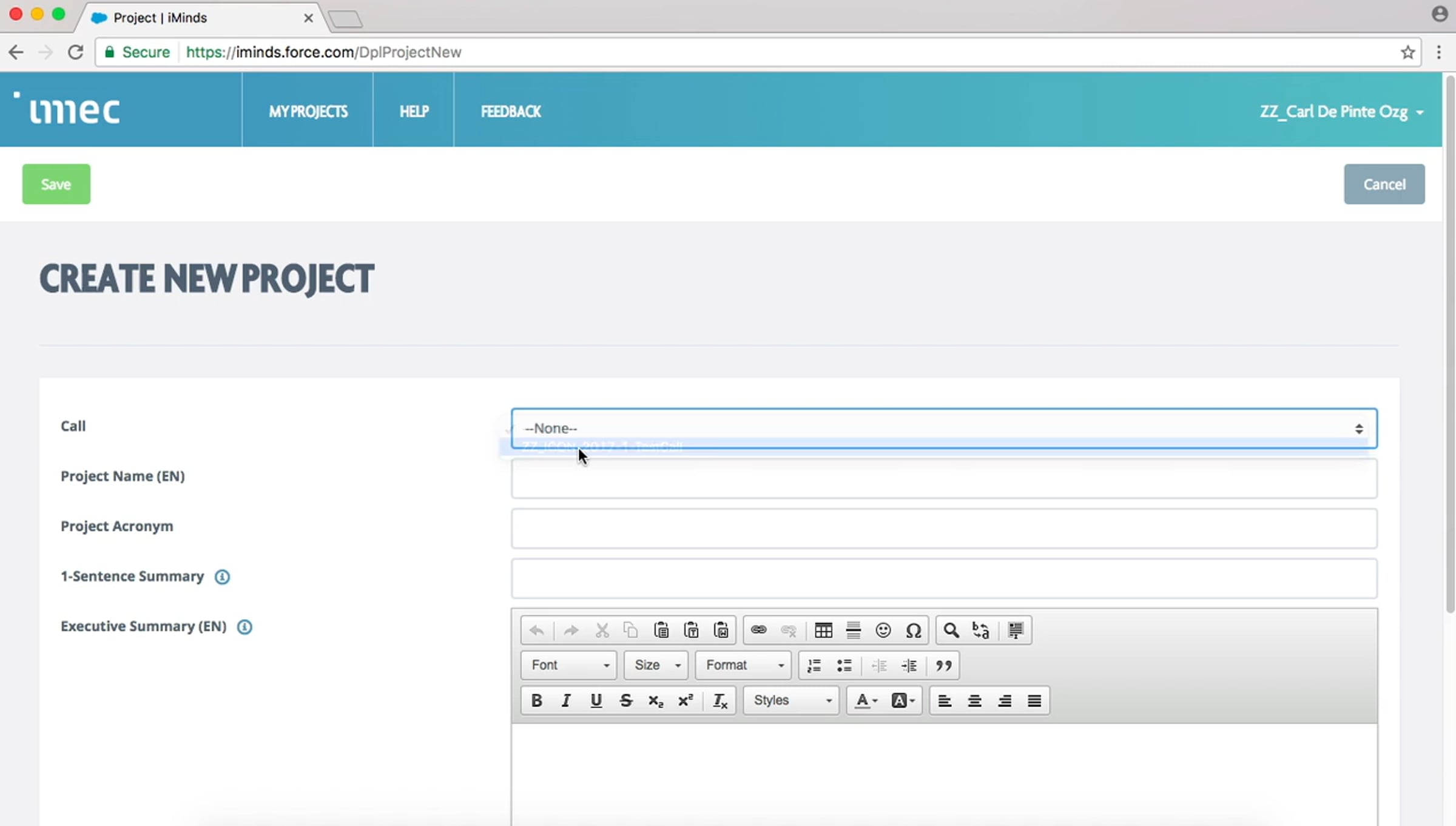Viewport: 1456px width, 826px height.
Task: Open the smiley emoticon picker
Action: (883, 631)
